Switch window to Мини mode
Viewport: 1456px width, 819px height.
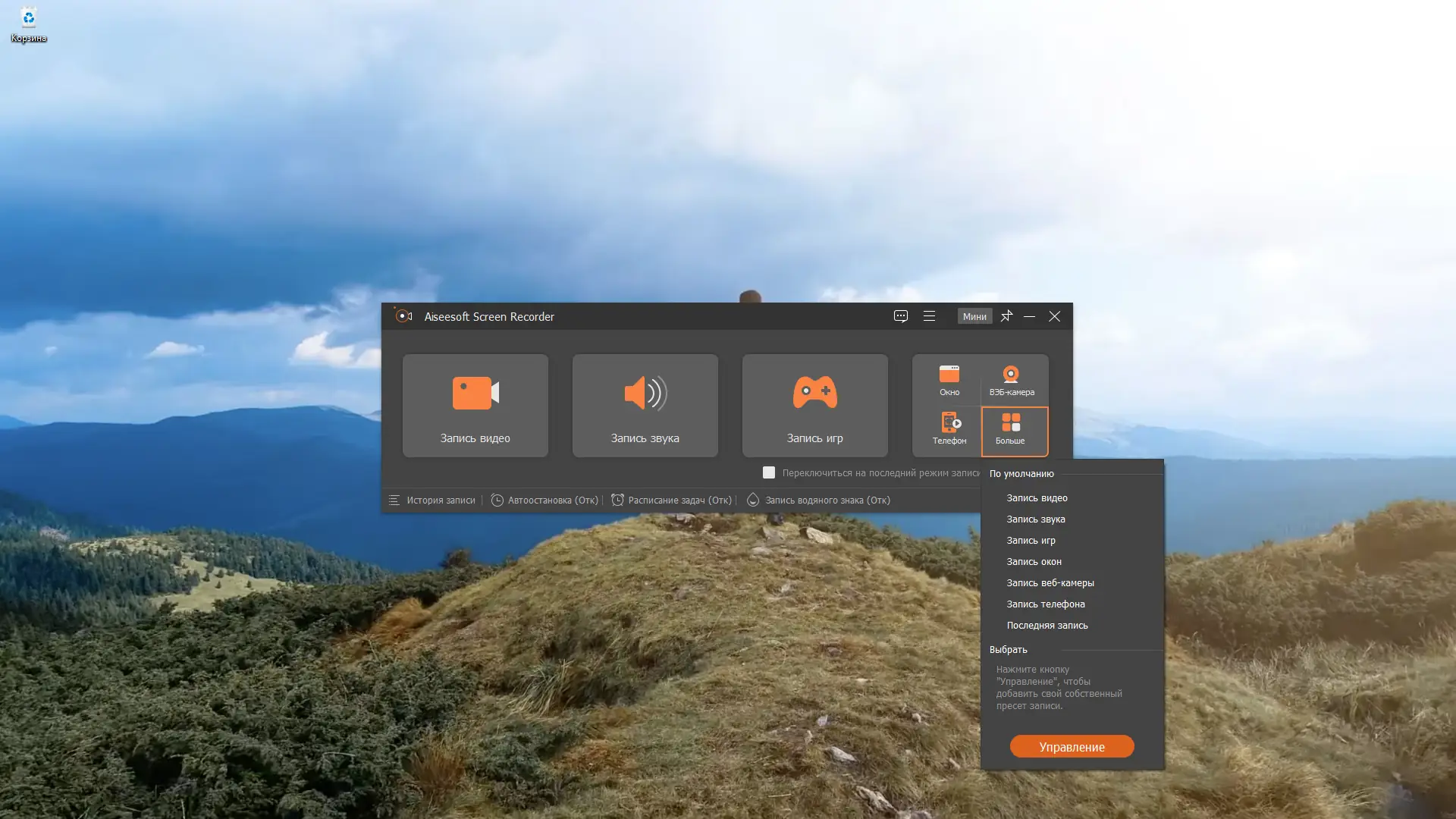[975, 316]
